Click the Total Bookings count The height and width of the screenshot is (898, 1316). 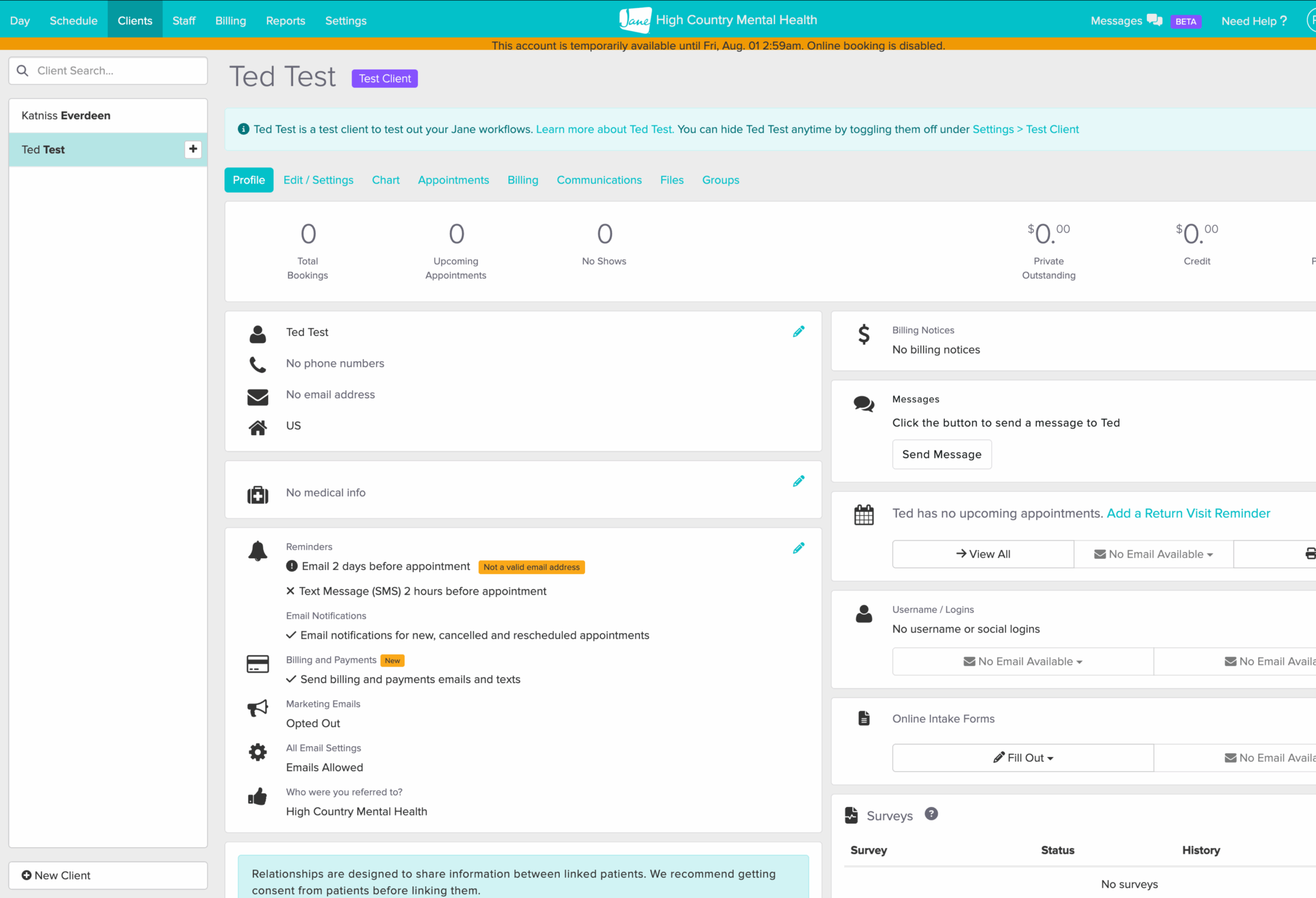click(x=308, y=234)
